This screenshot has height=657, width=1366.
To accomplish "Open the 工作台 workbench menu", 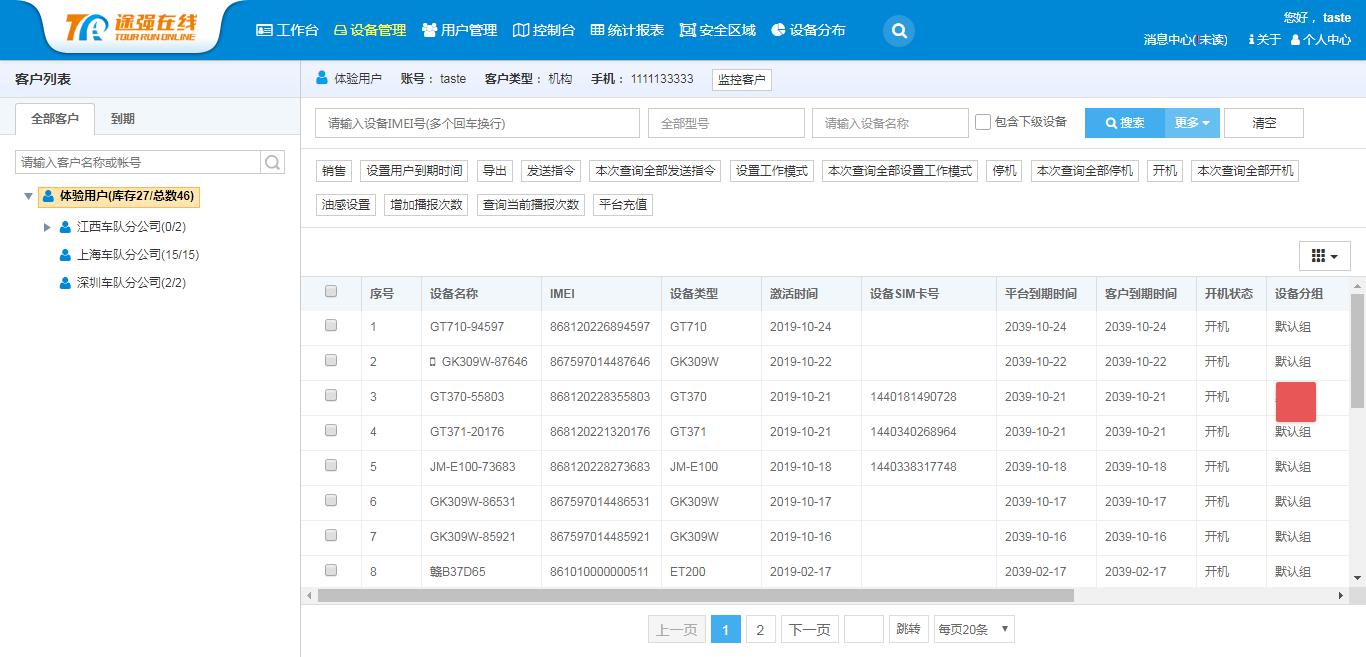I will [x=287, y=30].
